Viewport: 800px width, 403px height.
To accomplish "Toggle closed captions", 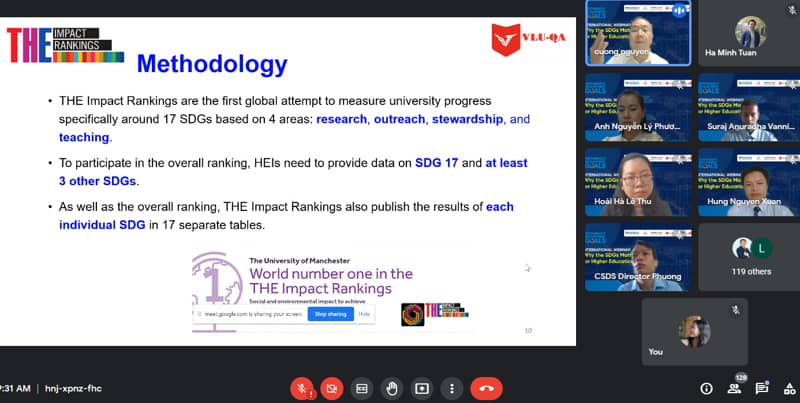I will (x=361, y=388).
